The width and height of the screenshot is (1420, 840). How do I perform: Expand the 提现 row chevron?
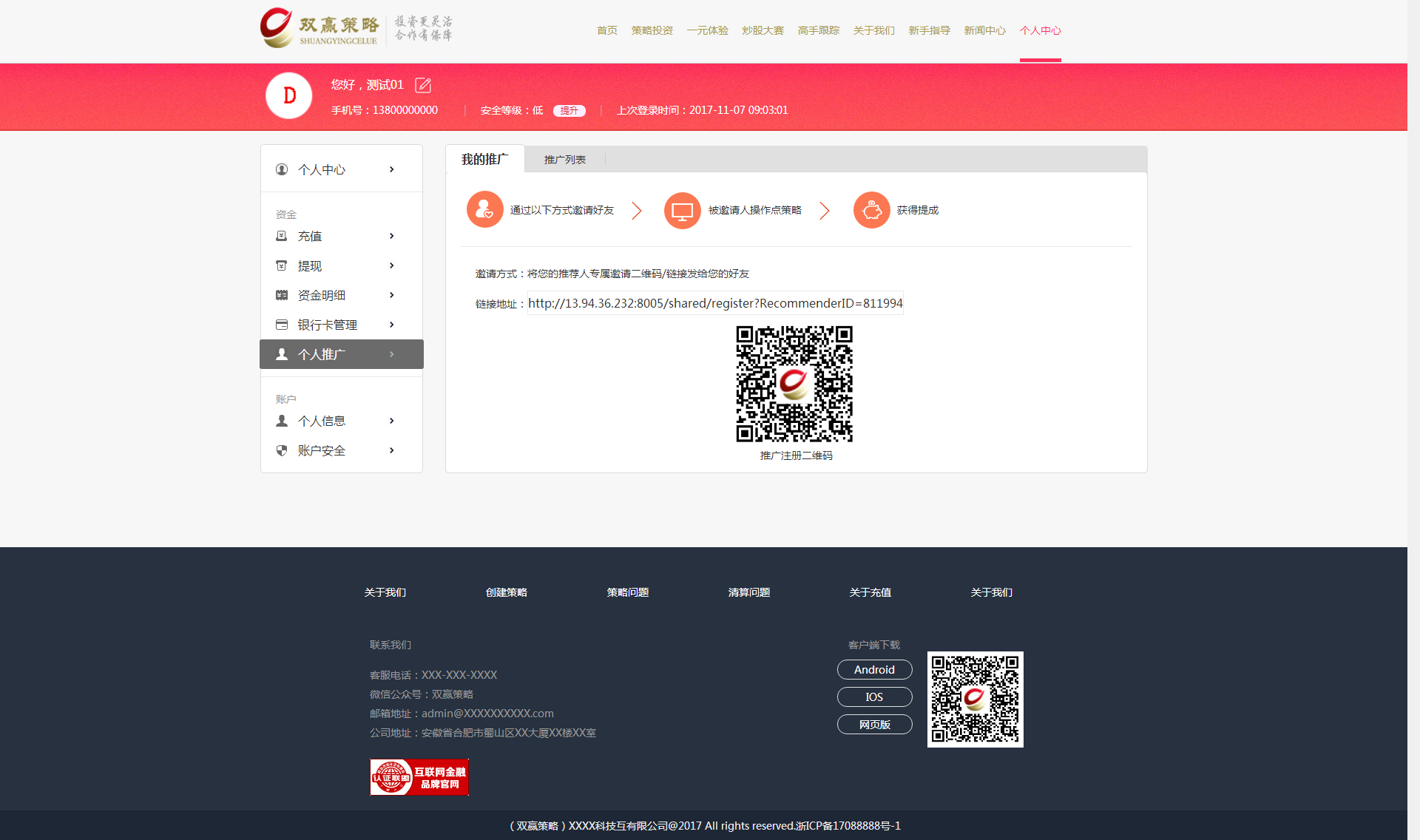point(392,265)
